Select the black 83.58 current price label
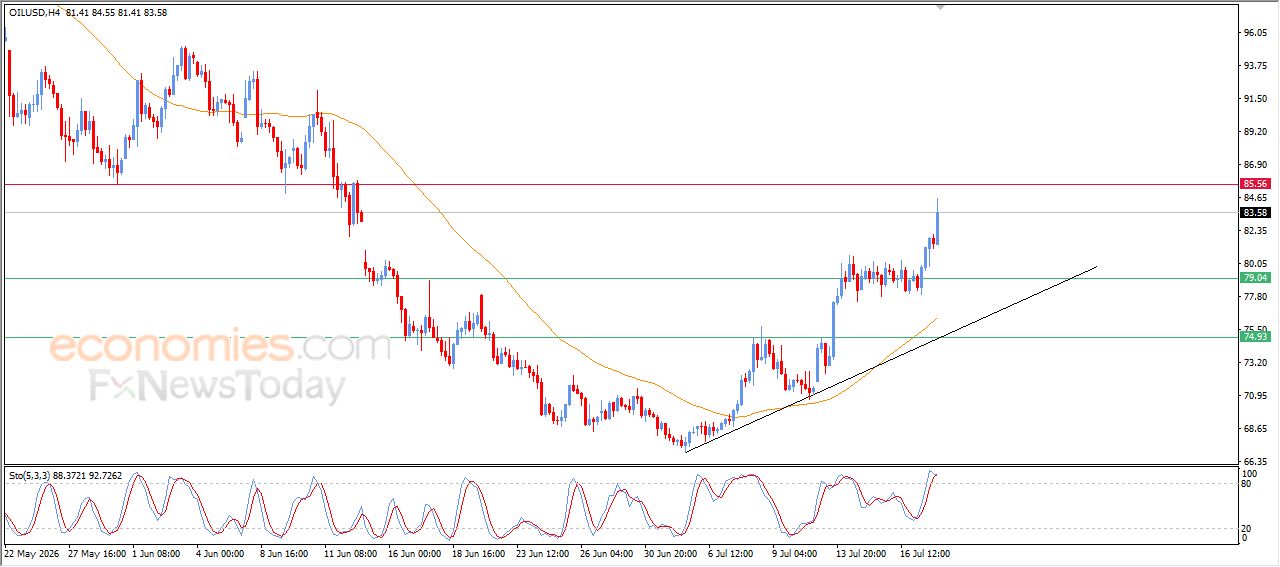 coord(1255,213)
